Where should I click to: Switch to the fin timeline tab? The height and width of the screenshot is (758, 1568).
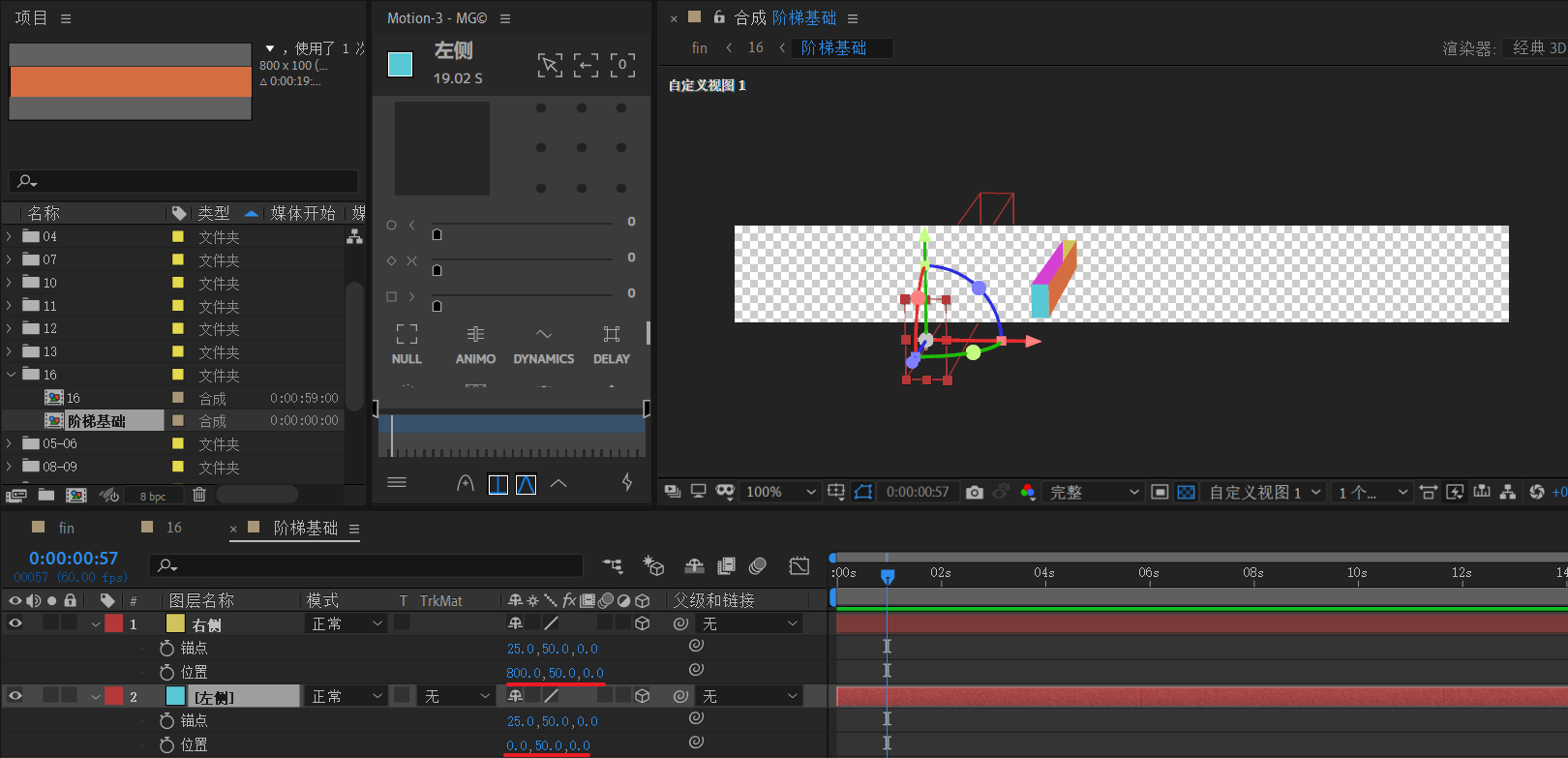pyautogui.click(x=66, y=528)
